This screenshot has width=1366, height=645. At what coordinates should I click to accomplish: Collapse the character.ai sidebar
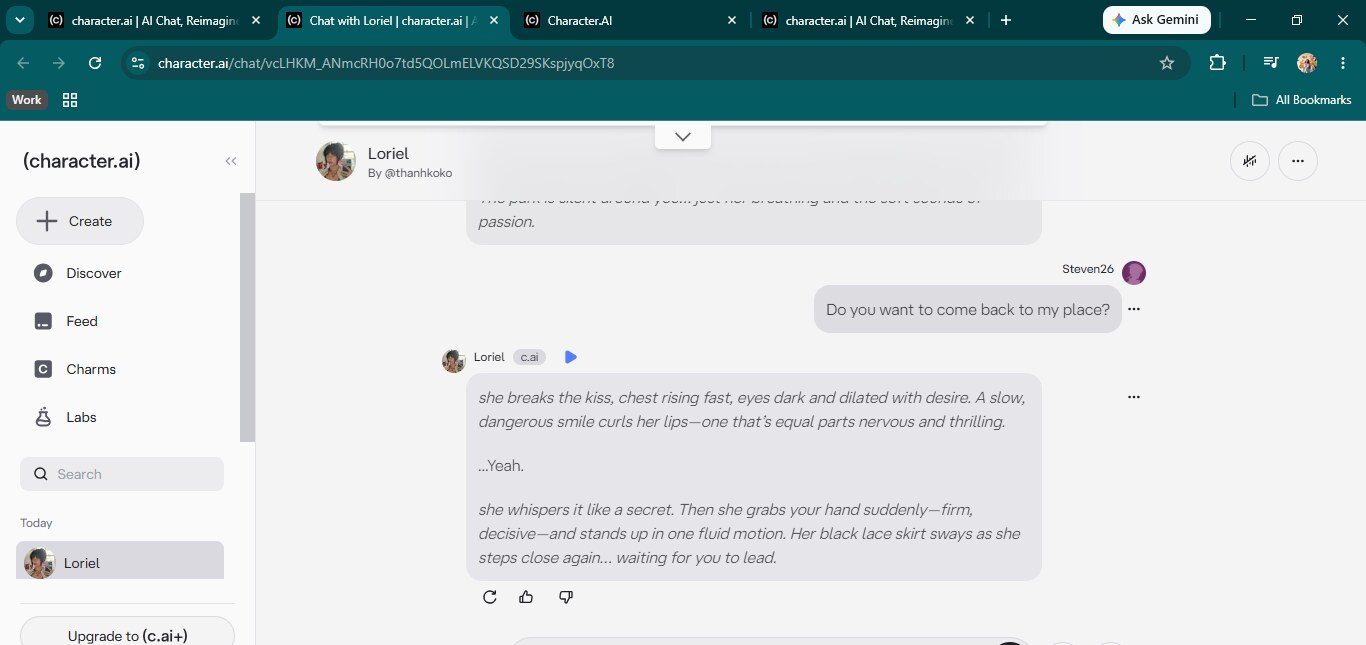pyautogui.click(x=231, y=161)
